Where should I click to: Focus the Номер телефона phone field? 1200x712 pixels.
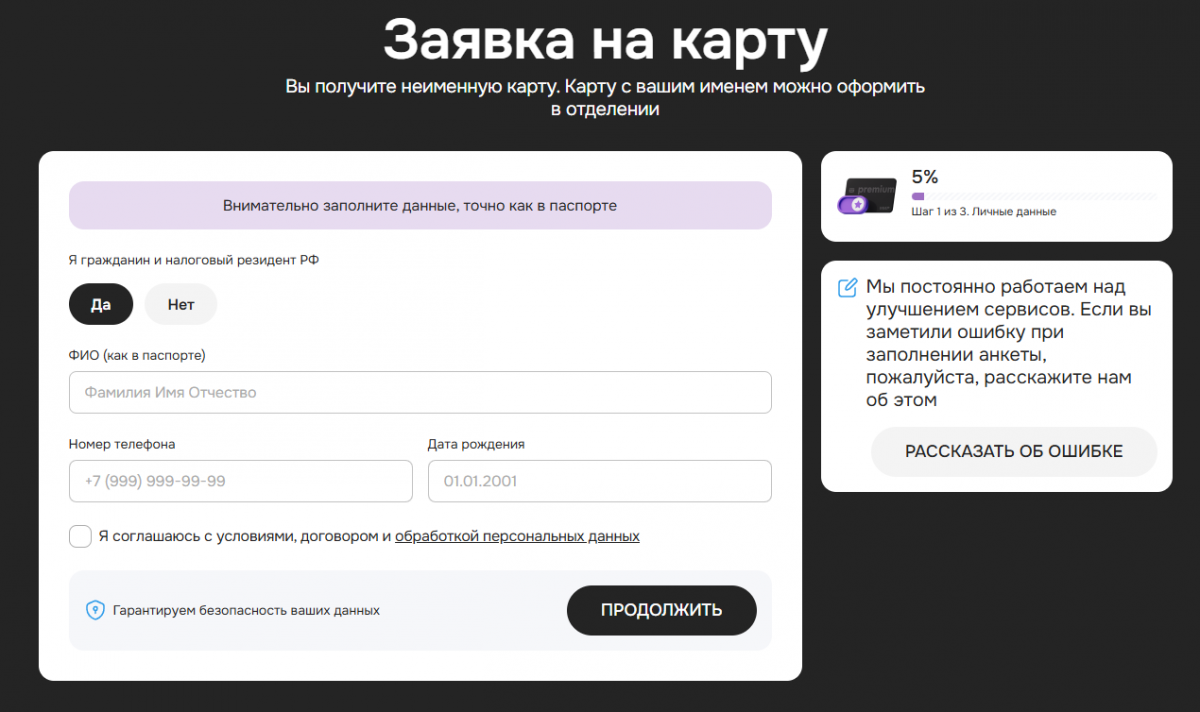click(240, 481)
